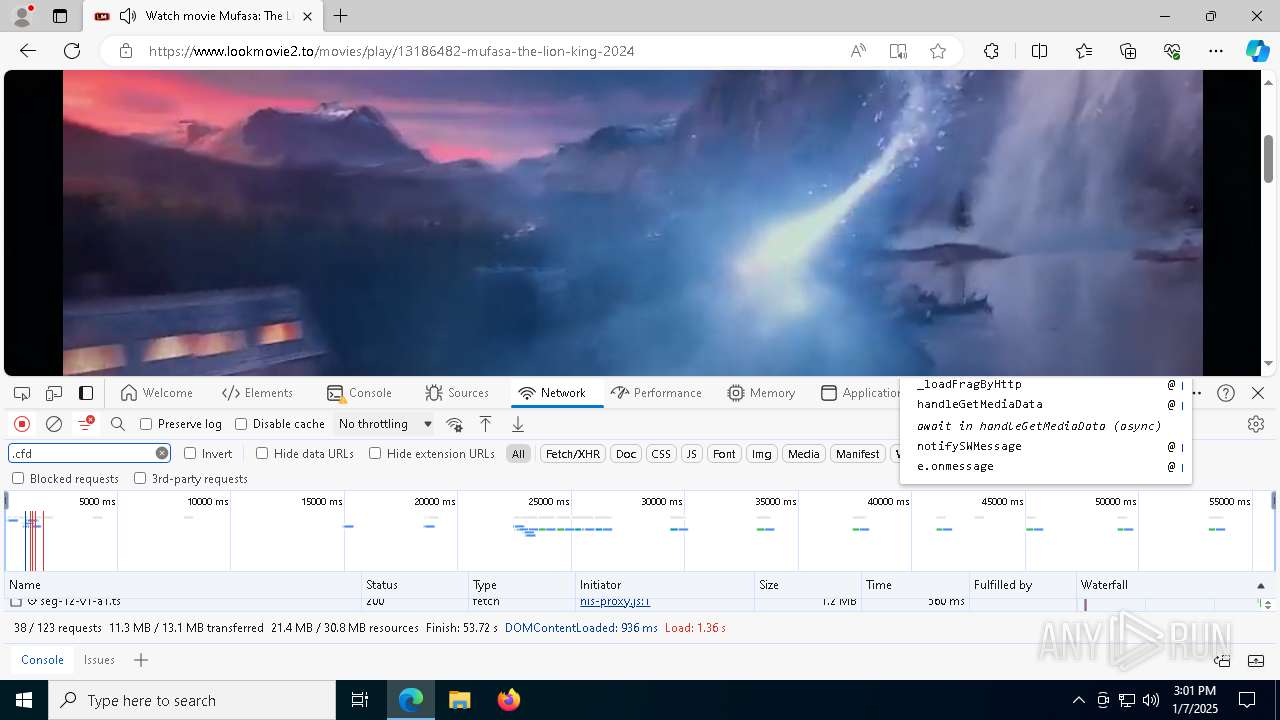Open network conditions wifi-gear icon
Image resolution: width=1280 pixels, height=720 pixels.
click(x=454, y=424)
